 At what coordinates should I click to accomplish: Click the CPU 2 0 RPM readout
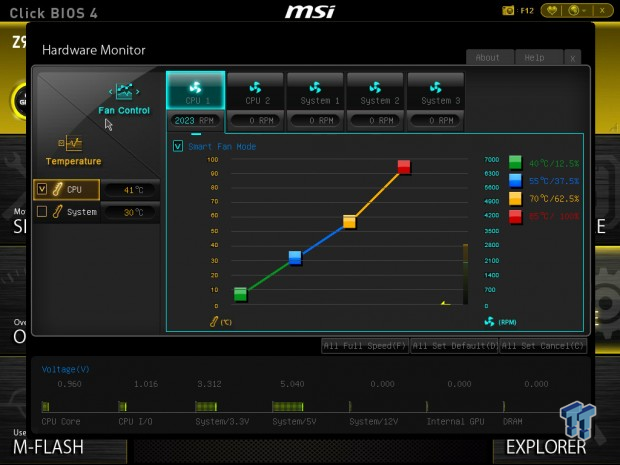click(x=256, y=121)
